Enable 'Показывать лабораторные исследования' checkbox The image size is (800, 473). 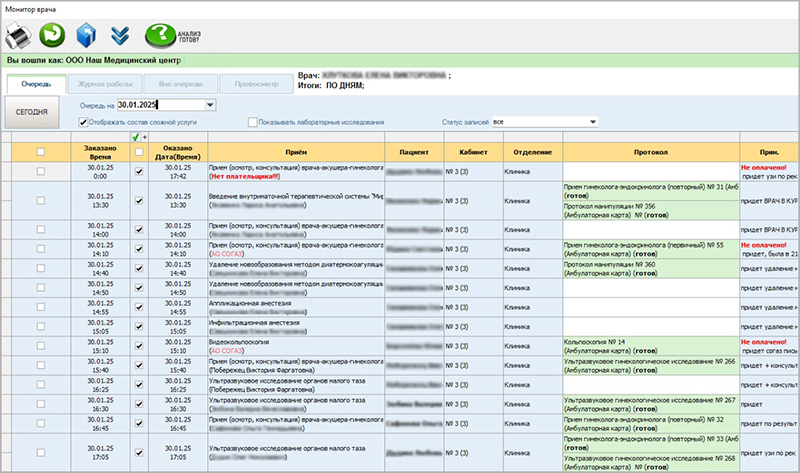point(253,122)
